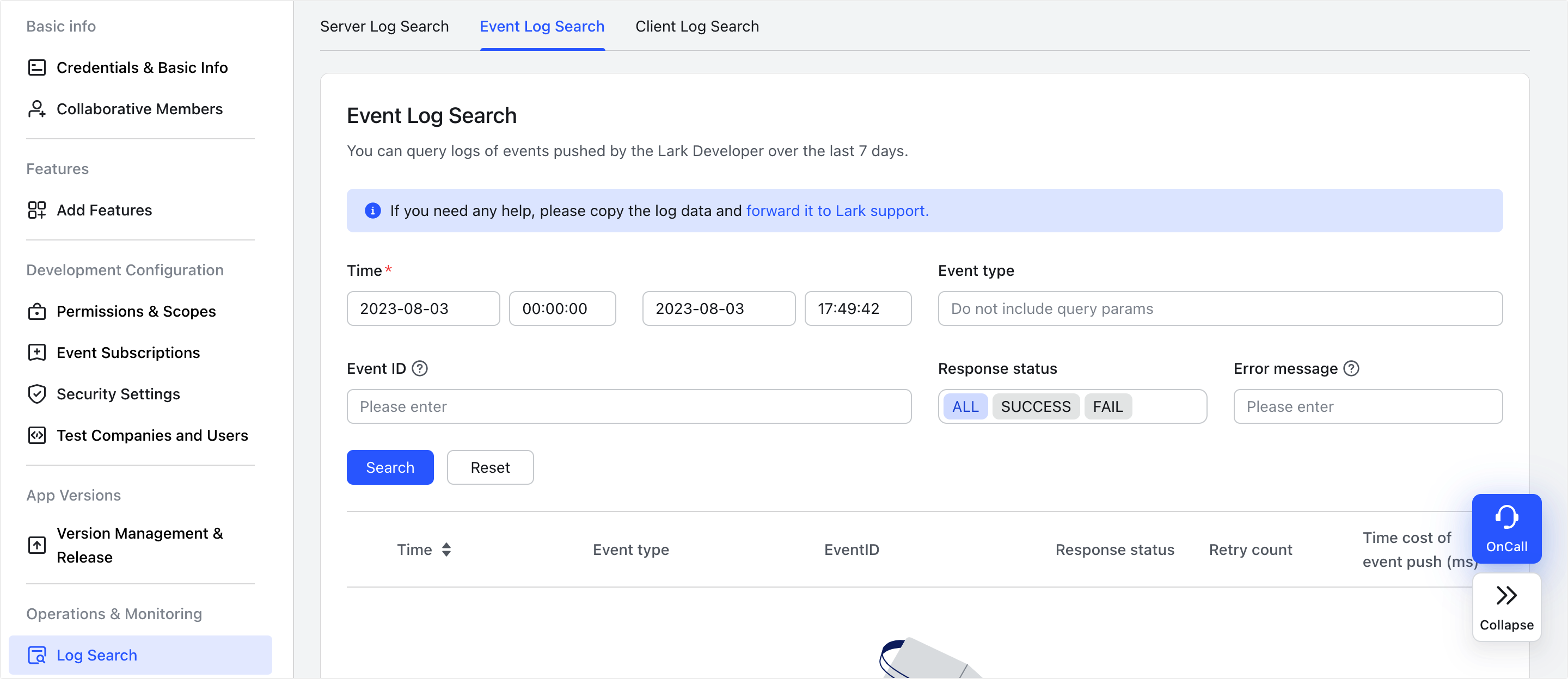
Task: Click the Error message help question icon
Action: coord(1351,369)
